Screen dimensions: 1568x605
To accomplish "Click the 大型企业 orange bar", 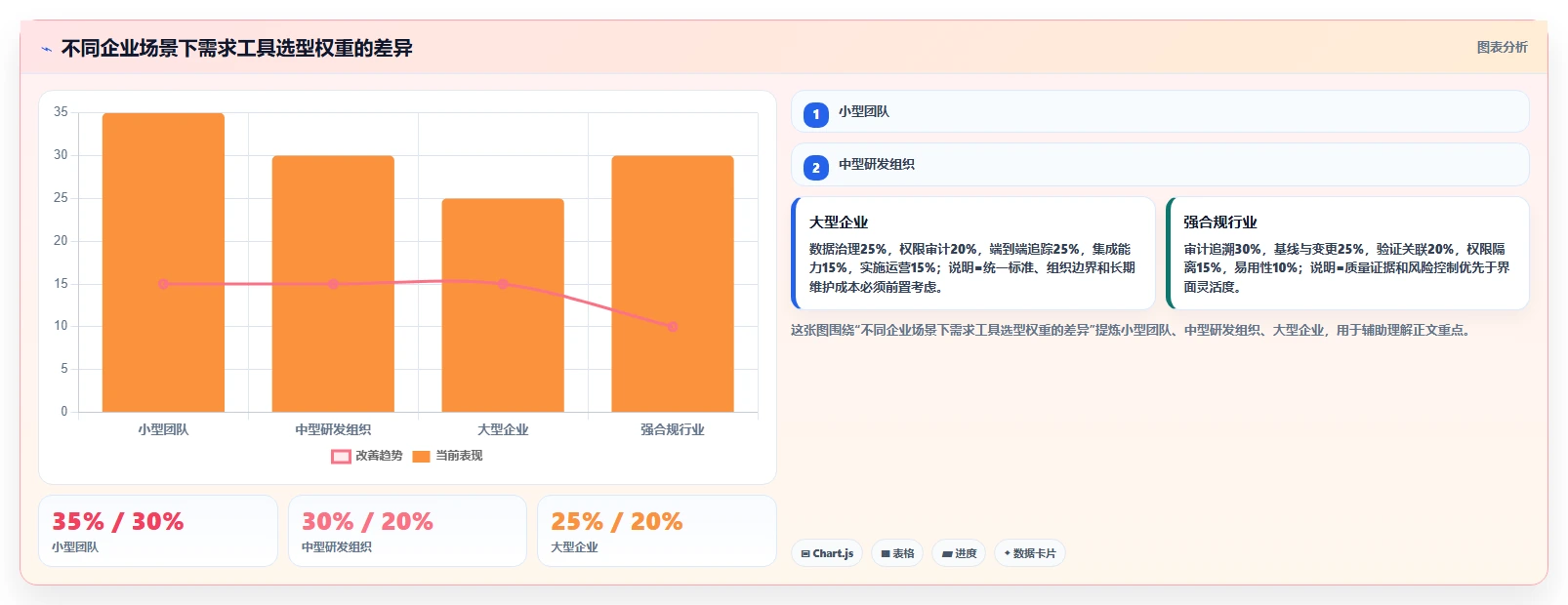I will click(503, 305).
